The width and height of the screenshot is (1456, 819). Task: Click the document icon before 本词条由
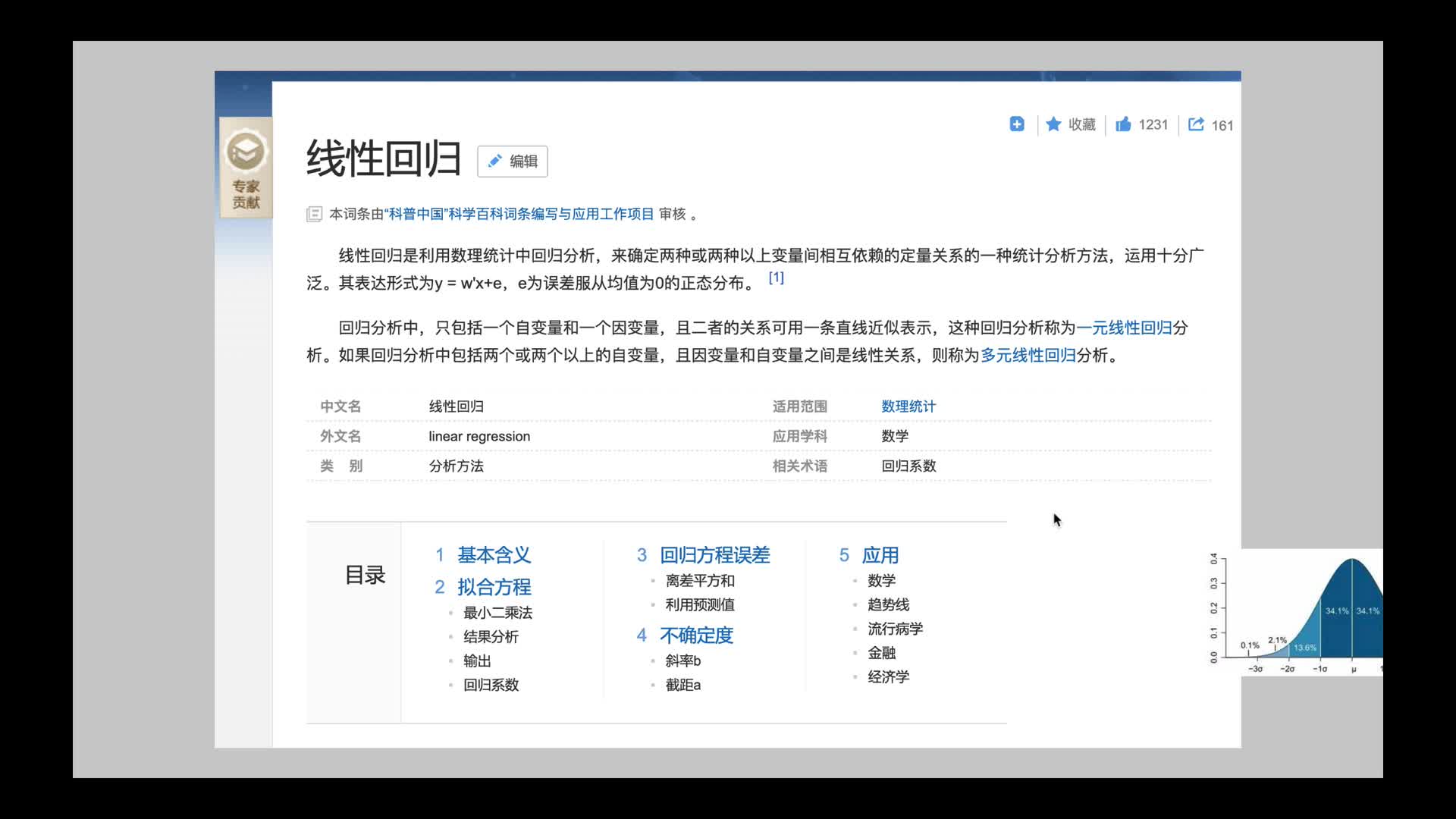[x=314, y=214]
